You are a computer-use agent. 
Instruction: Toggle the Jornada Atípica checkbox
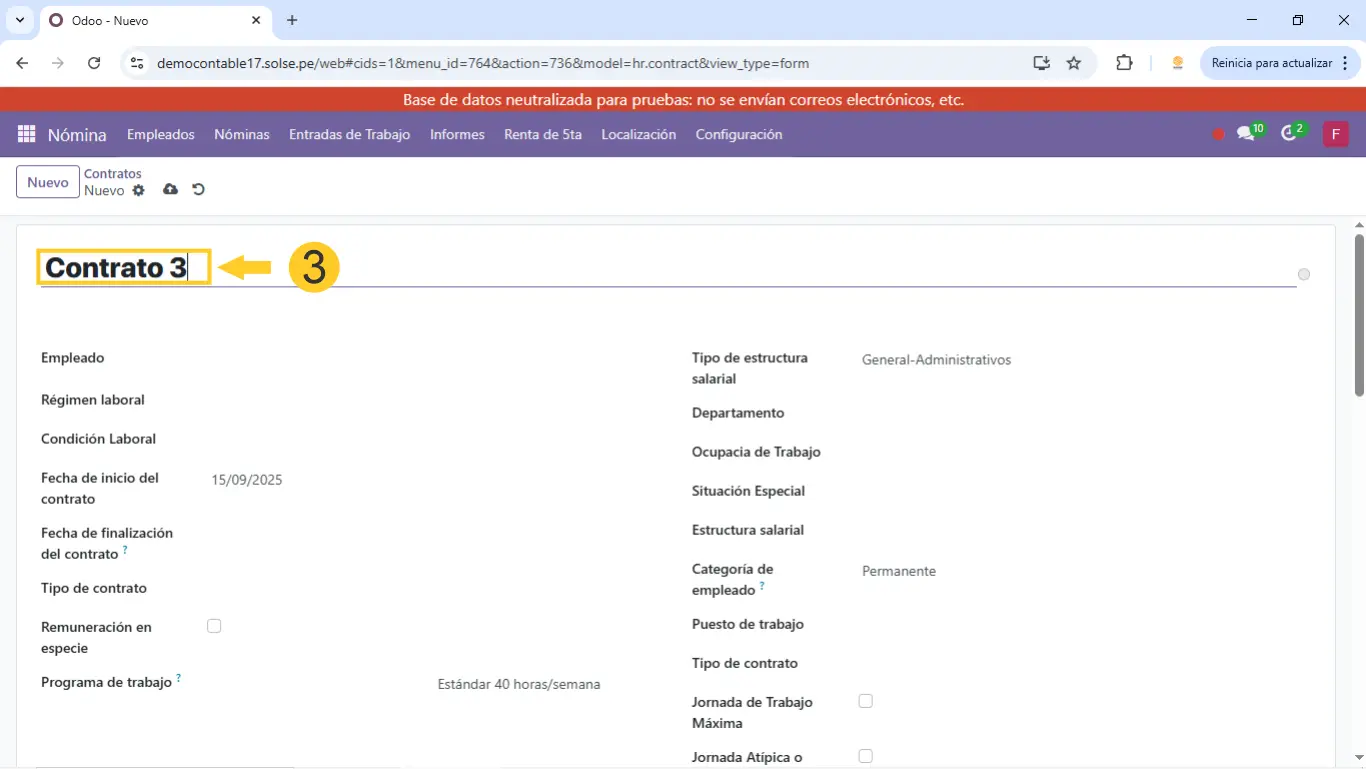pos(866,756)
